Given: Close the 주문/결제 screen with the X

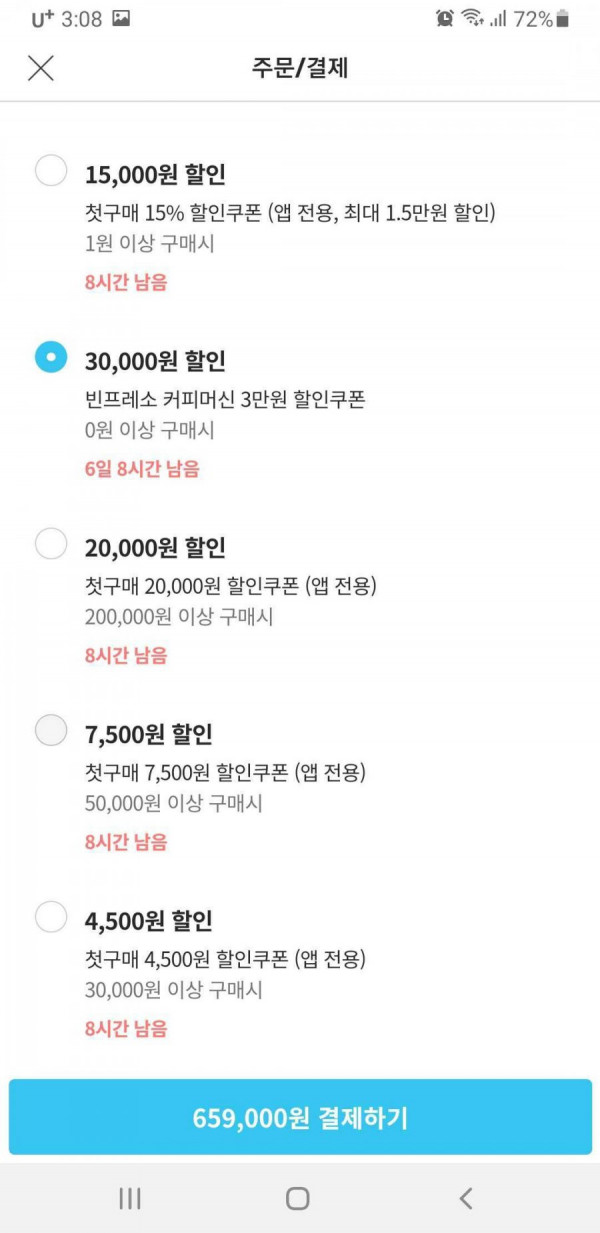Looking at the screenshot, I should tap(40, 68).
